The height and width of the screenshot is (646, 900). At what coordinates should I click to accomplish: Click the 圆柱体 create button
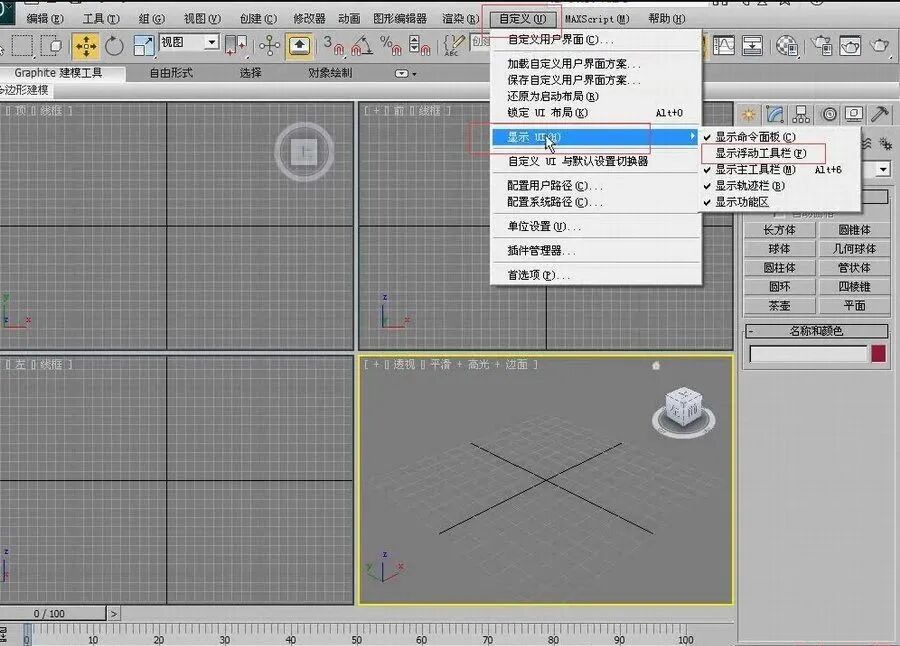tap(779, 268)
